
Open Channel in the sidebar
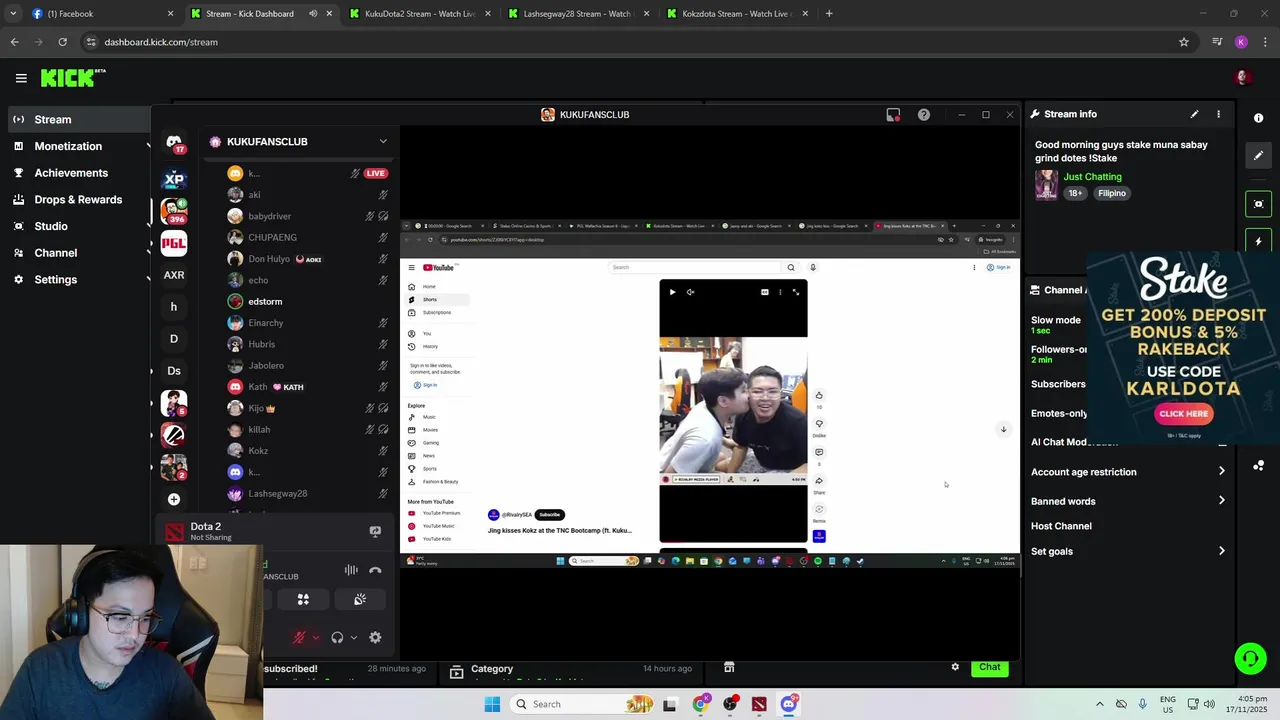click(x=56, y=253)
